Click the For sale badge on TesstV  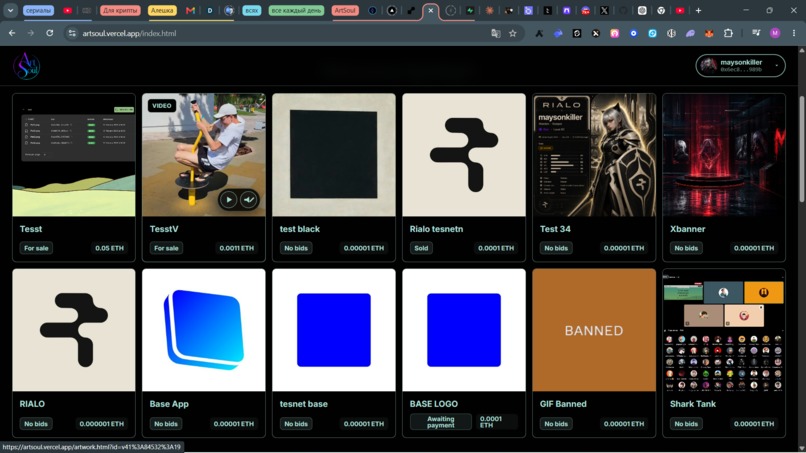pos(166,248)
